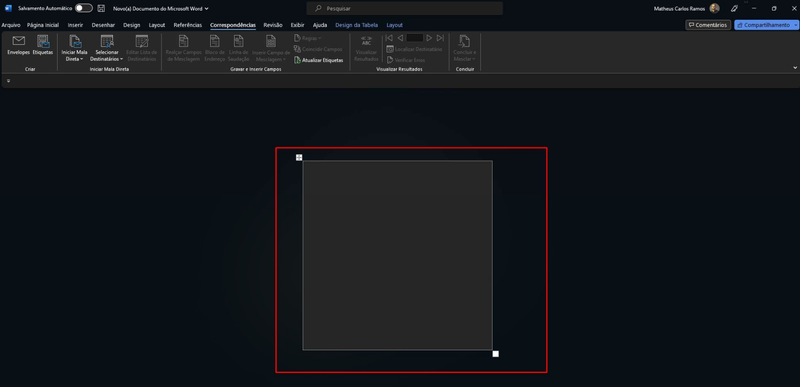Open Compartilhamento dropdown arrow
Viewport: 800px width, 387px height.
(795, 25)
